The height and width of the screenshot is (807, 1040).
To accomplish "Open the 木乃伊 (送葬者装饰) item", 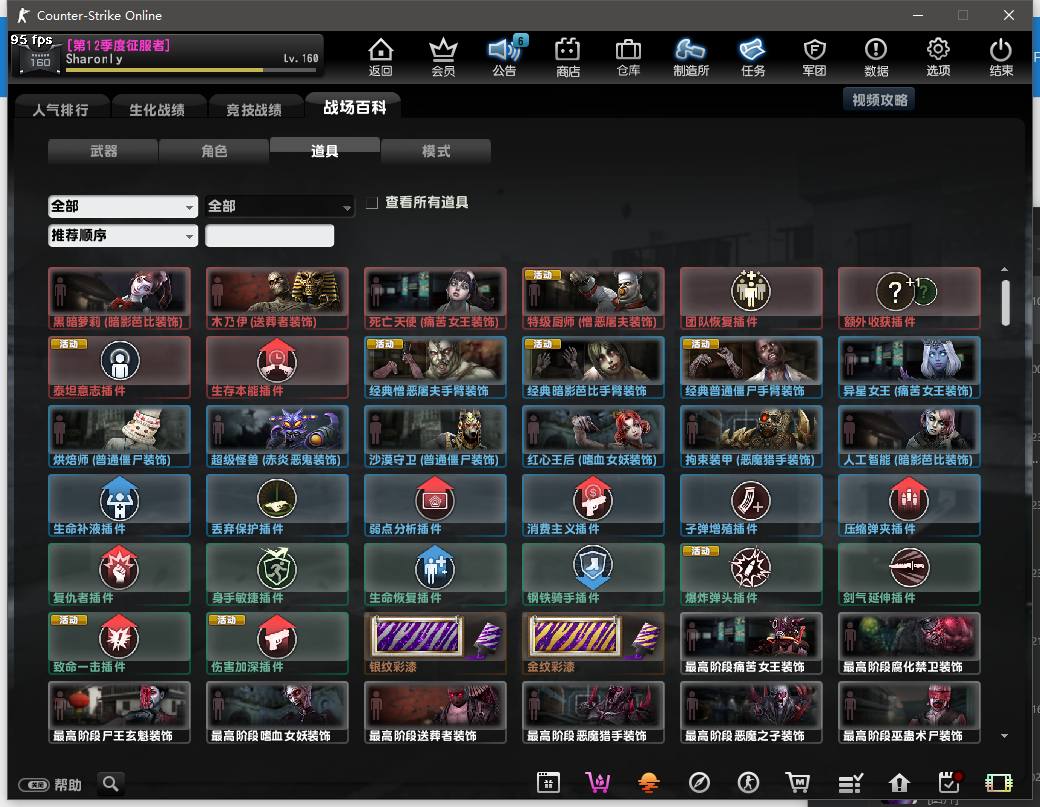I will [x=277, y=298].
